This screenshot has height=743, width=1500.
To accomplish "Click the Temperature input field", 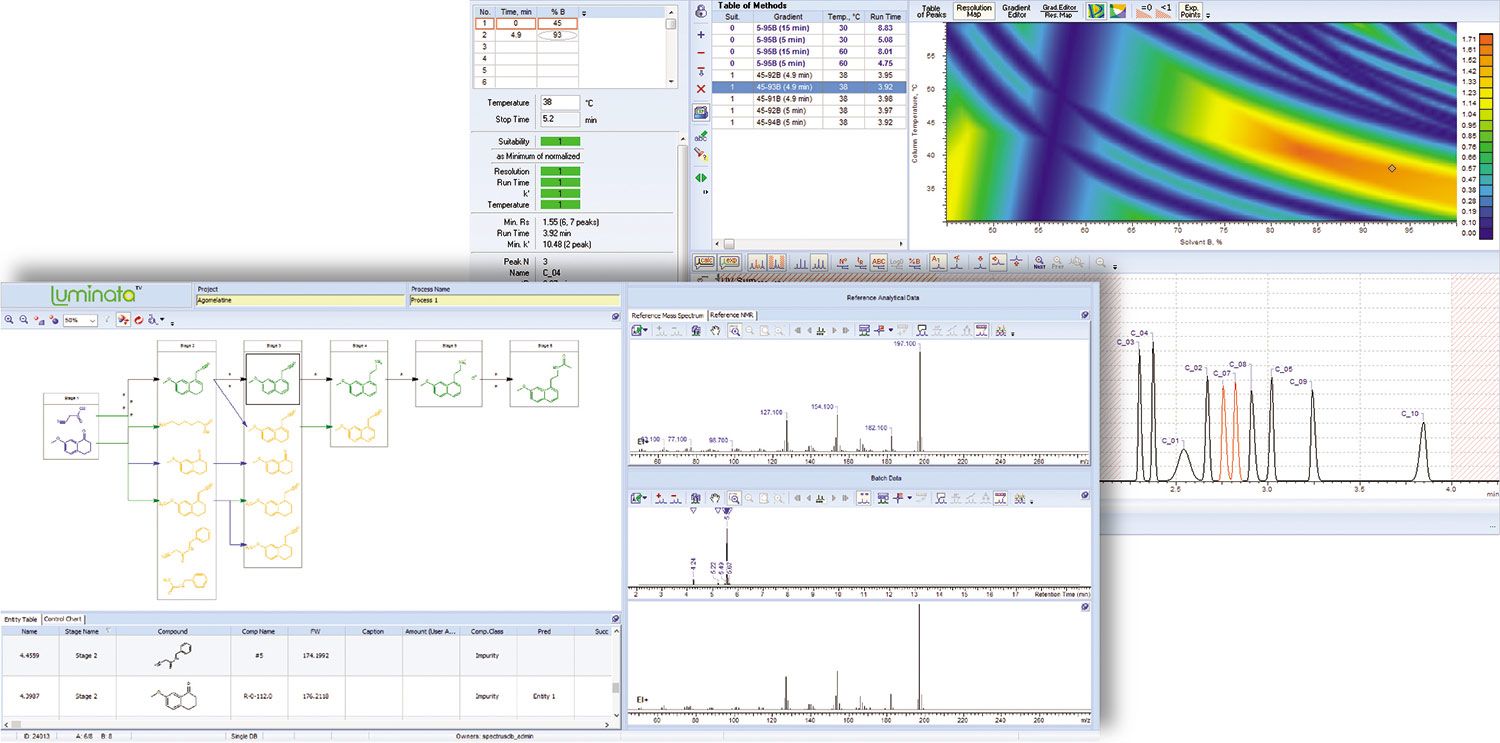I will click(560, 102).
